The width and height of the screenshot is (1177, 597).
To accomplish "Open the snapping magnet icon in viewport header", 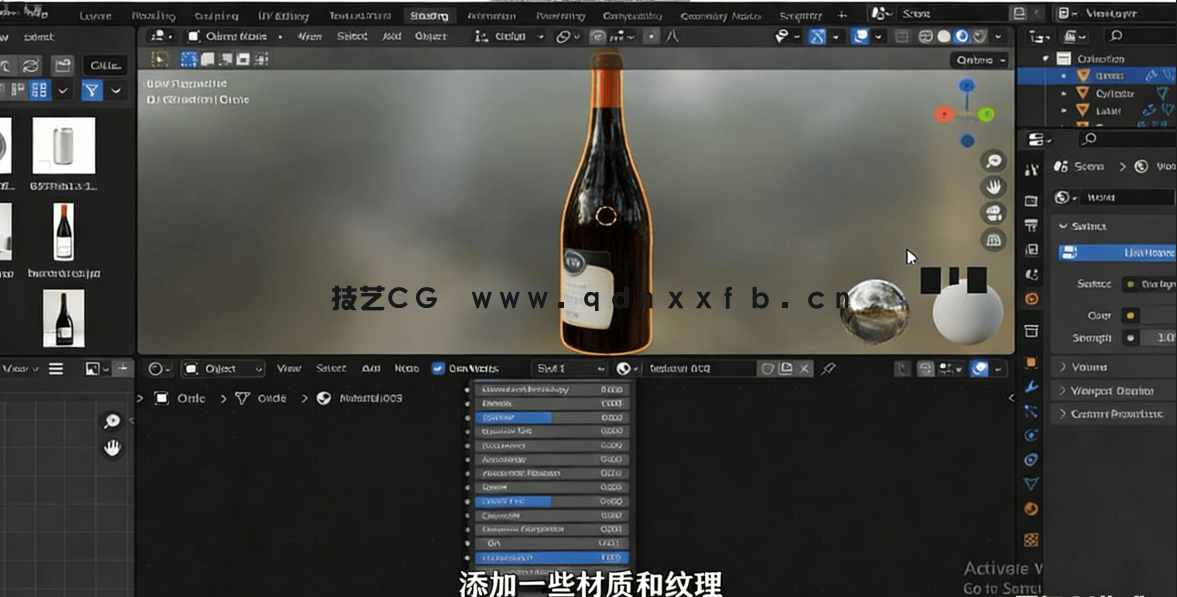I will pyautogui.click(x=598, y=37).
